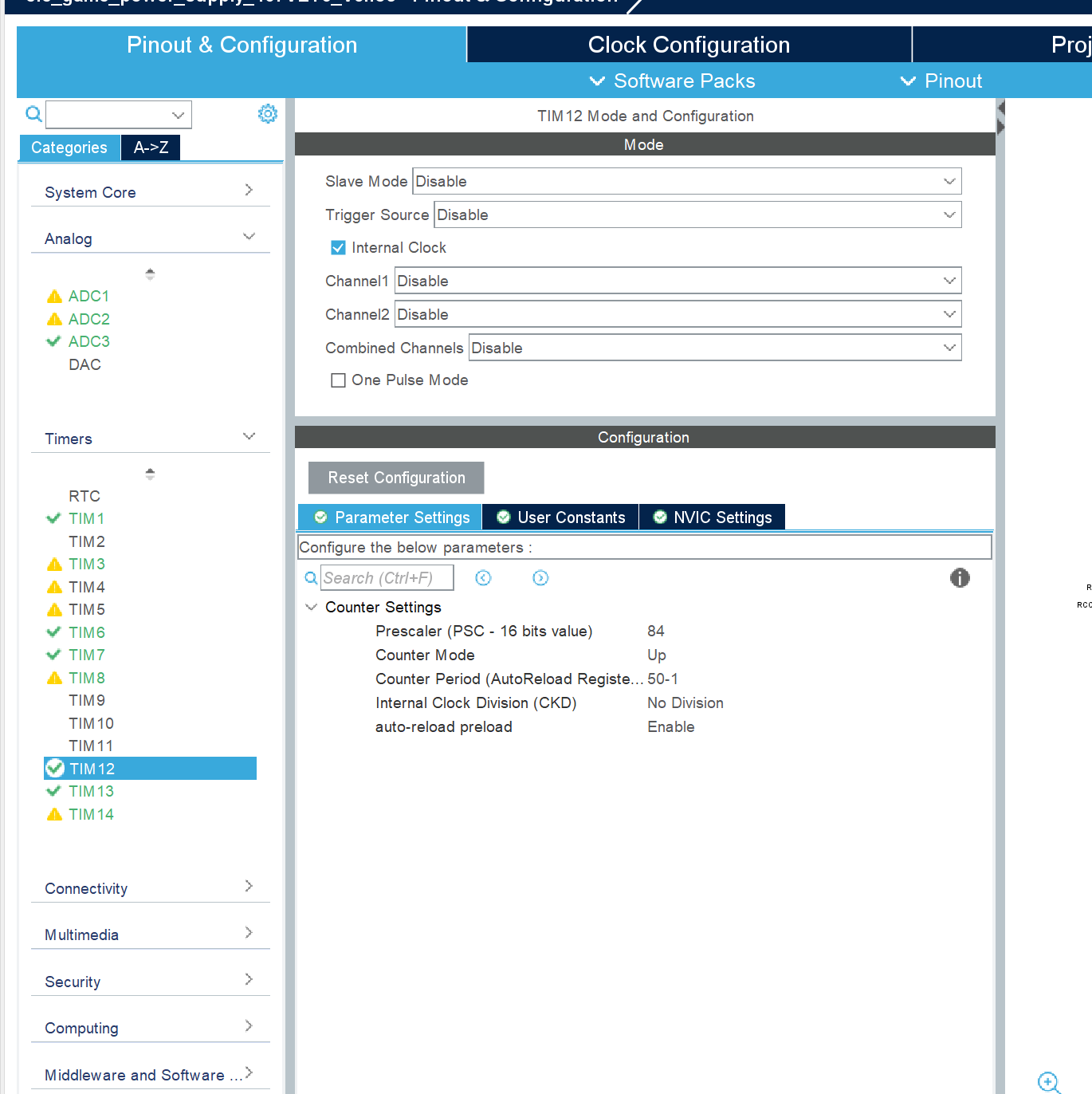Click the TIM6 green check icon
Viewport: 1092px width, 1094px height.
point(53,632)
